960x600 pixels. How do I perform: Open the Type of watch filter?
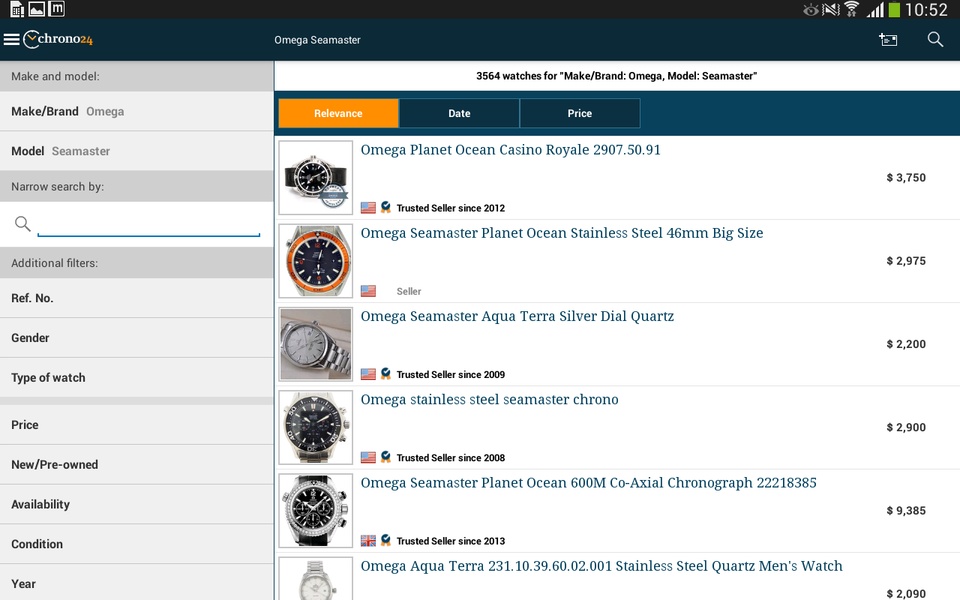[137, 378]
